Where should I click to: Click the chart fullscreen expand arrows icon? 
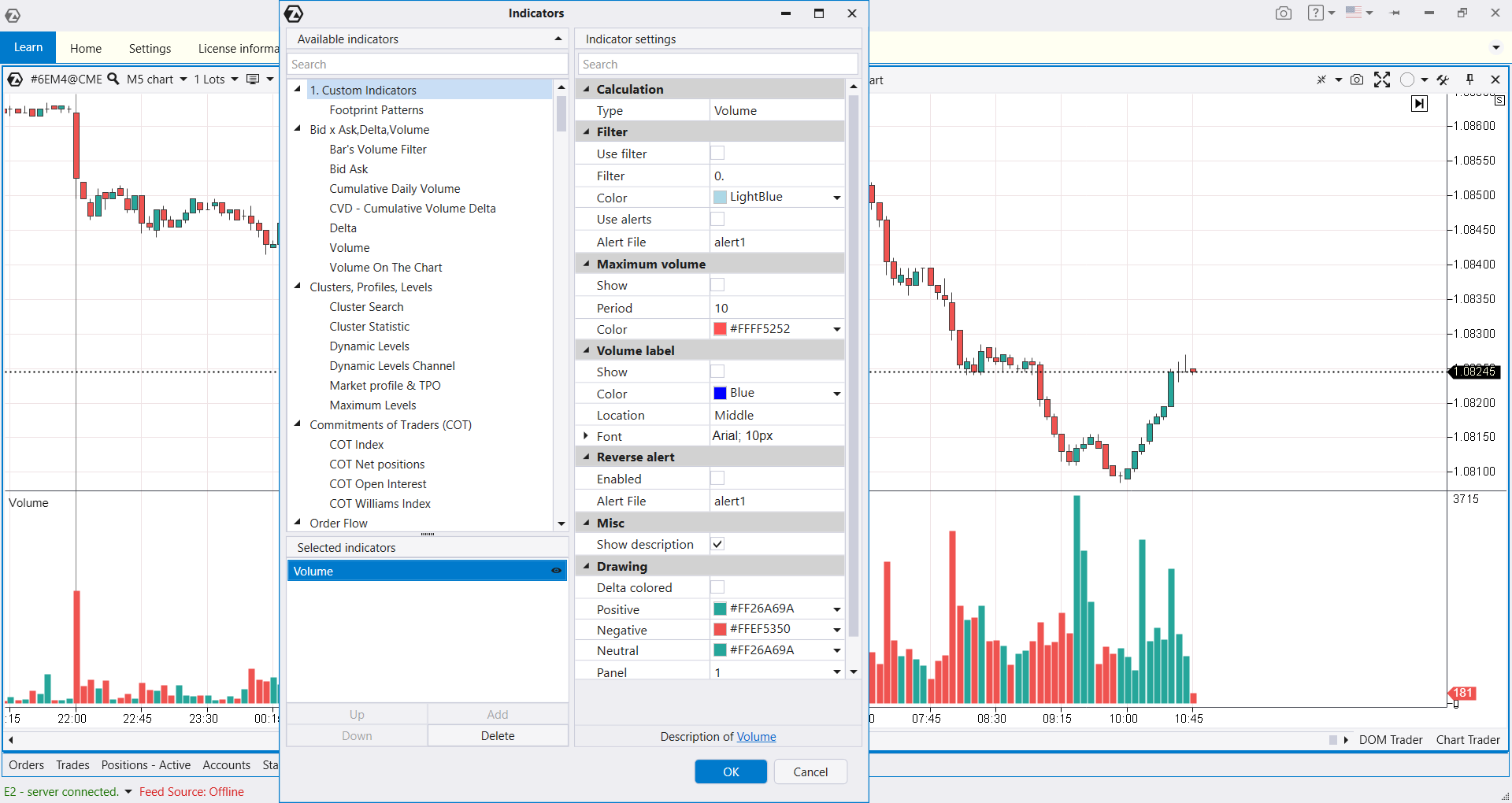click(x=1381, y=80)
